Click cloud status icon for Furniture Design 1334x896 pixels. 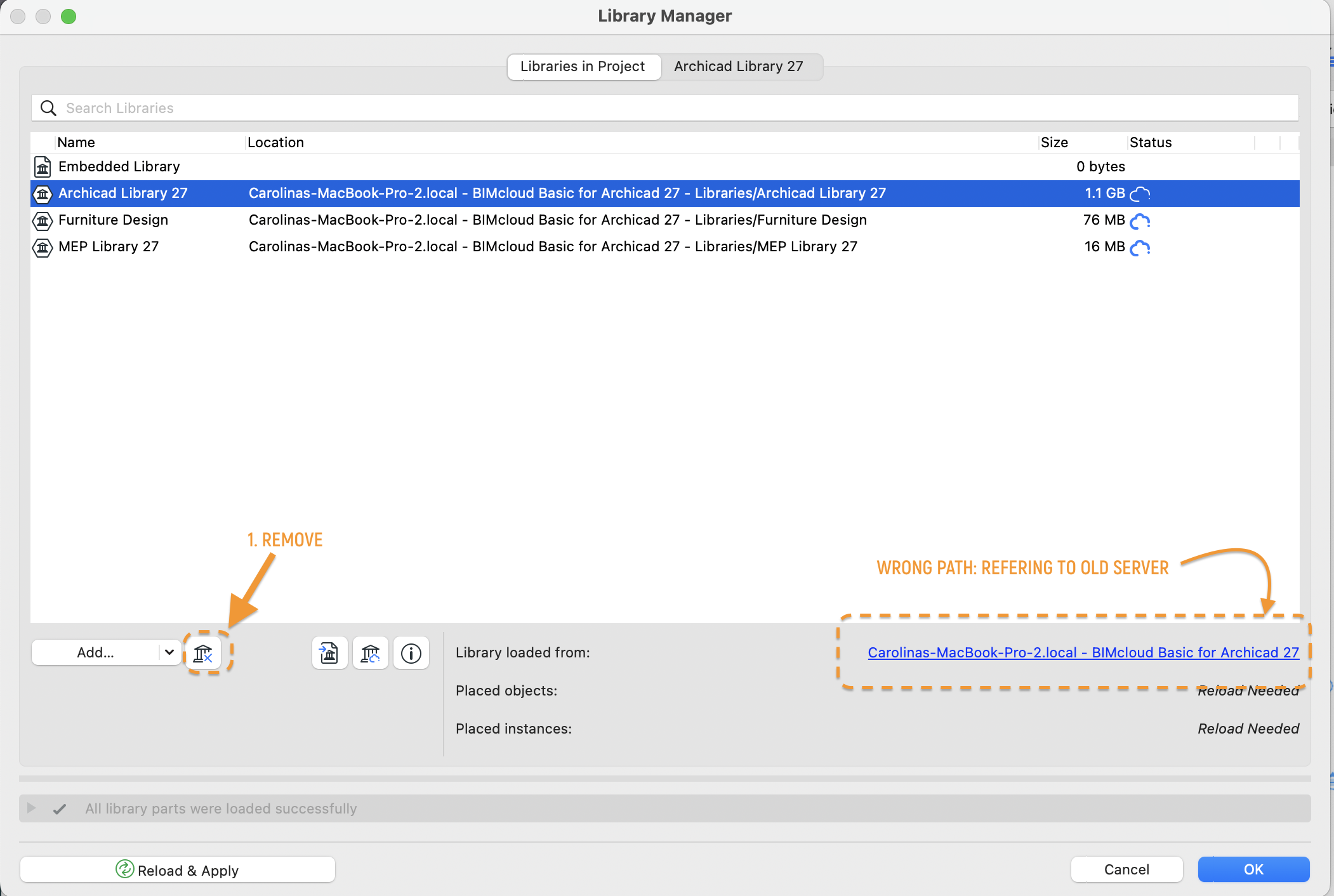(x=1140, y=220)
